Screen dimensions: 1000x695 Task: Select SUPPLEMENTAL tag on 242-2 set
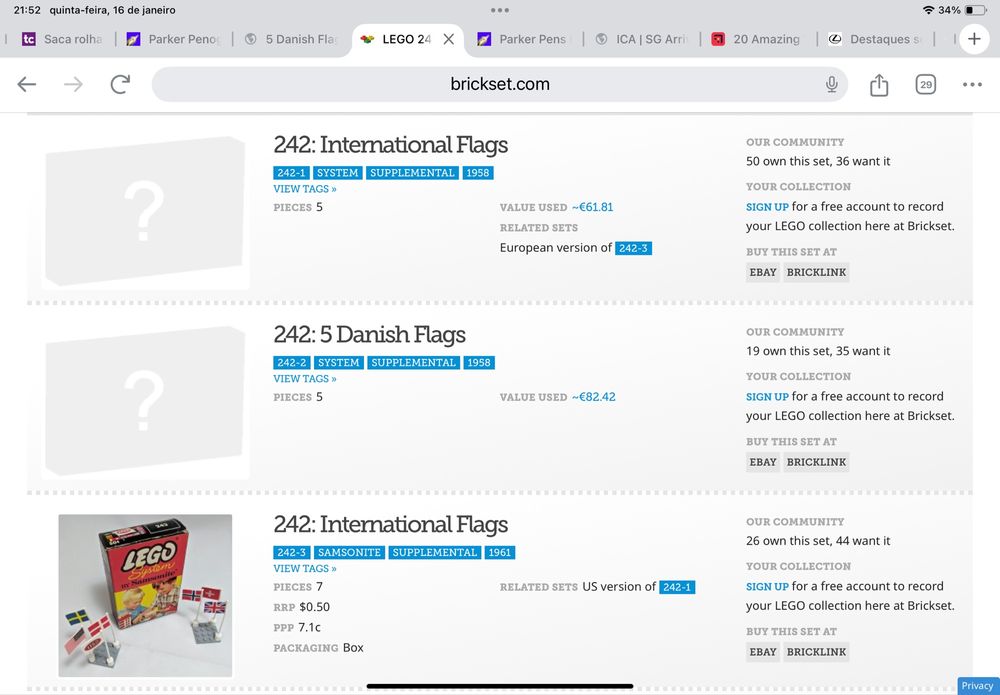click(413, 363)
